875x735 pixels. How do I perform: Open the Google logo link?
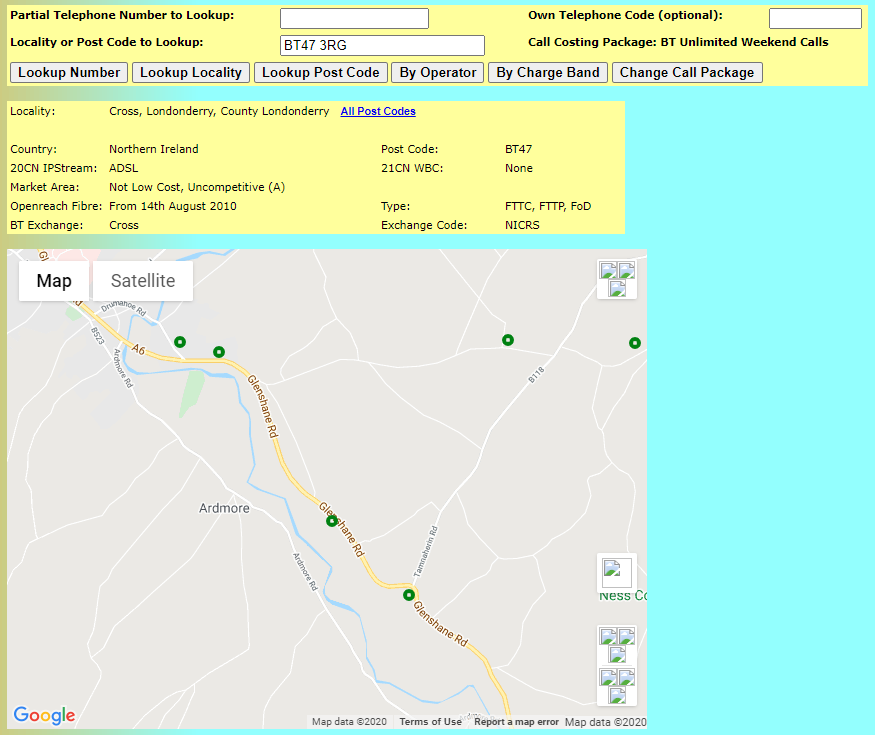[44, 715]
